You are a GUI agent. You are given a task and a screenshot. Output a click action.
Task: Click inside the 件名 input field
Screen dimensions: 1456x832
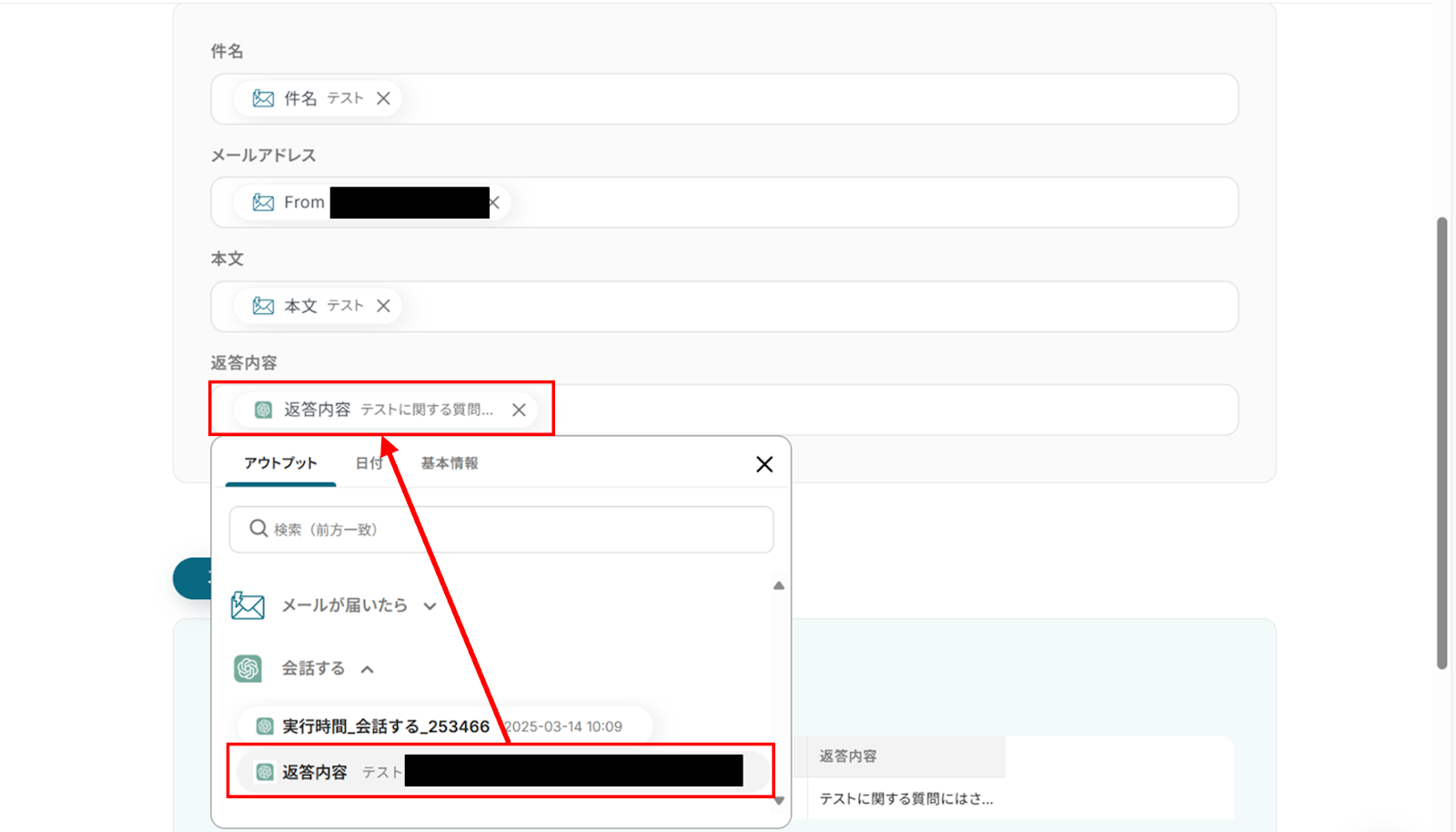(724, 98)
